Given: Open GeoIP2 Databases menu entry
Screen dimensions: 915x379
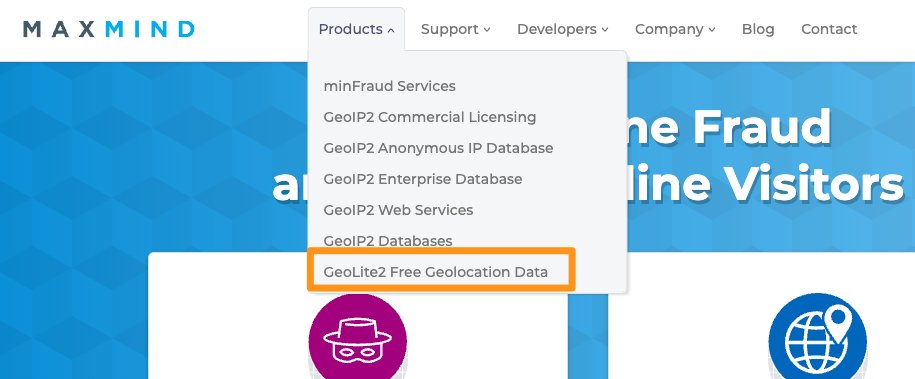Looking at the screenshot, I should (388, 241).
